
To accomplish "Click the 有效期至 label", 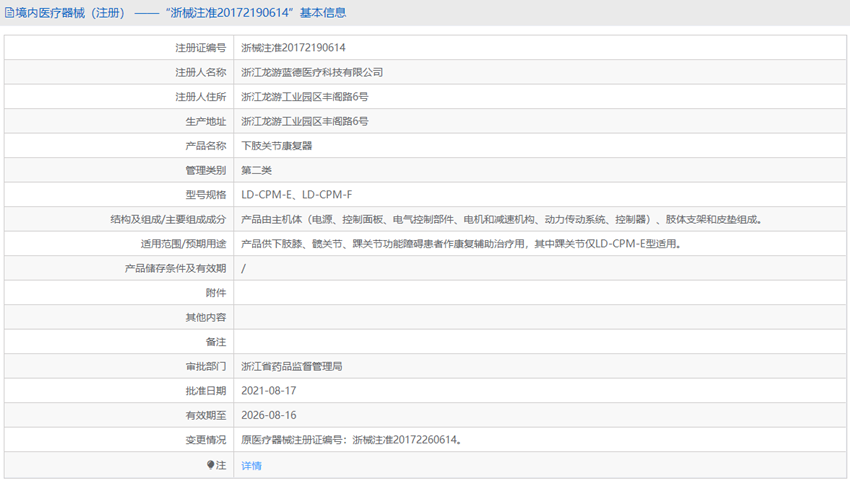I will (x=205, y=415).
